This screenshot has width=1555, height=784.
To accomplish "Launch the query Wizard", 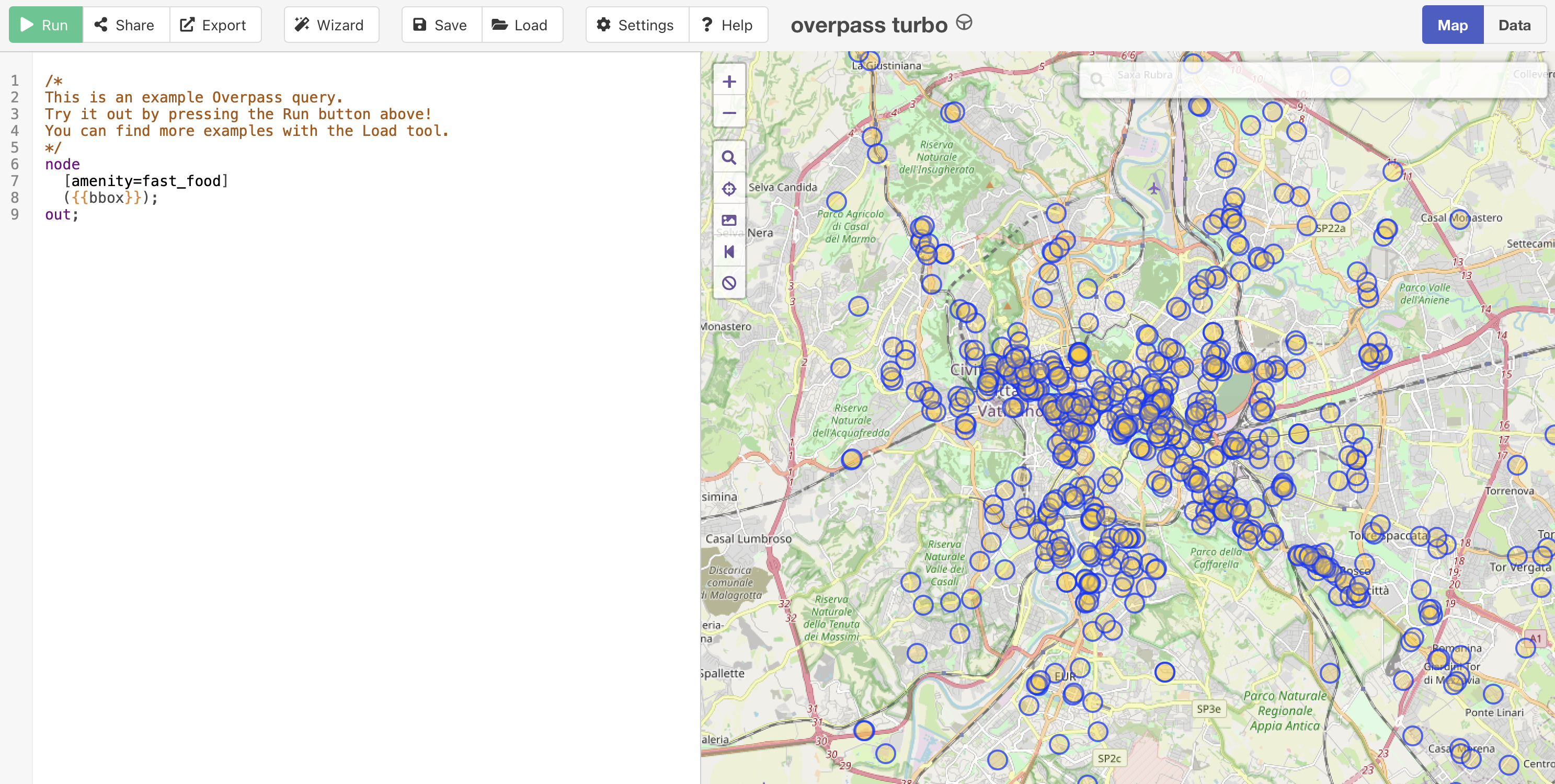I will pyautogui.click(x=330, y=25).
